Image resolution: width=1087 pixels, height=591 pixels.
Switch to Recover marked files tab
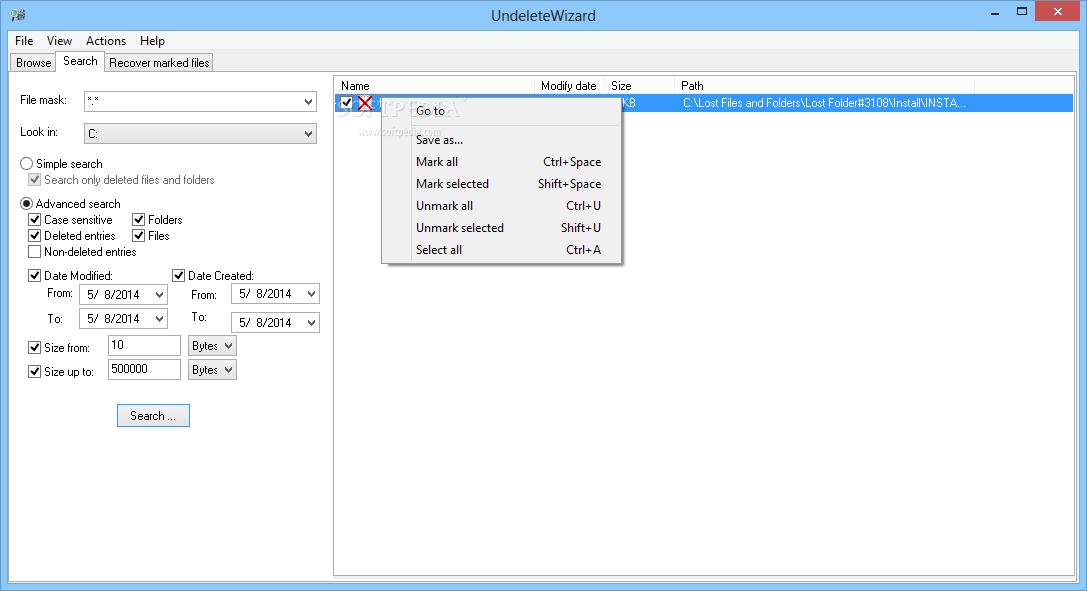point(159,62)
